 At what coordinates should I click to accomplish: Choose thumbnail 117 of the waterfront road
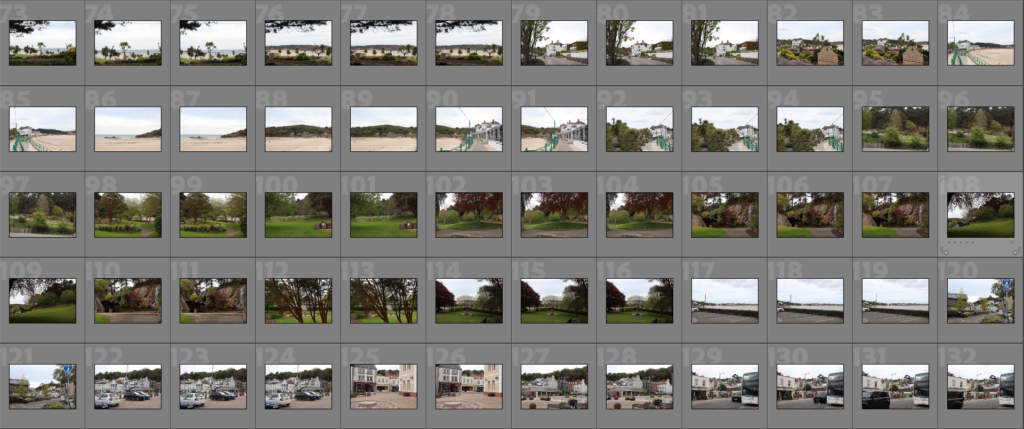click(725, 300)
